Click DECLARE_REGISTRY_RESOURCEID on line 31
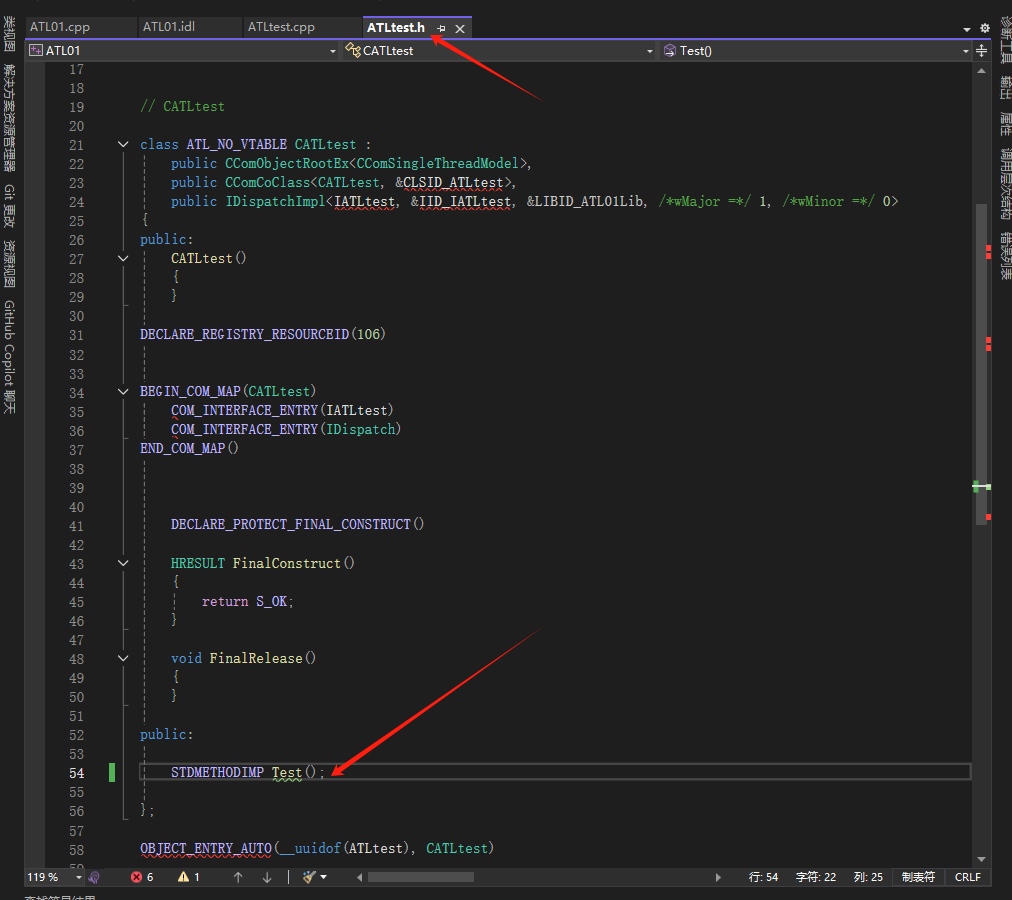 pos(245,334)
